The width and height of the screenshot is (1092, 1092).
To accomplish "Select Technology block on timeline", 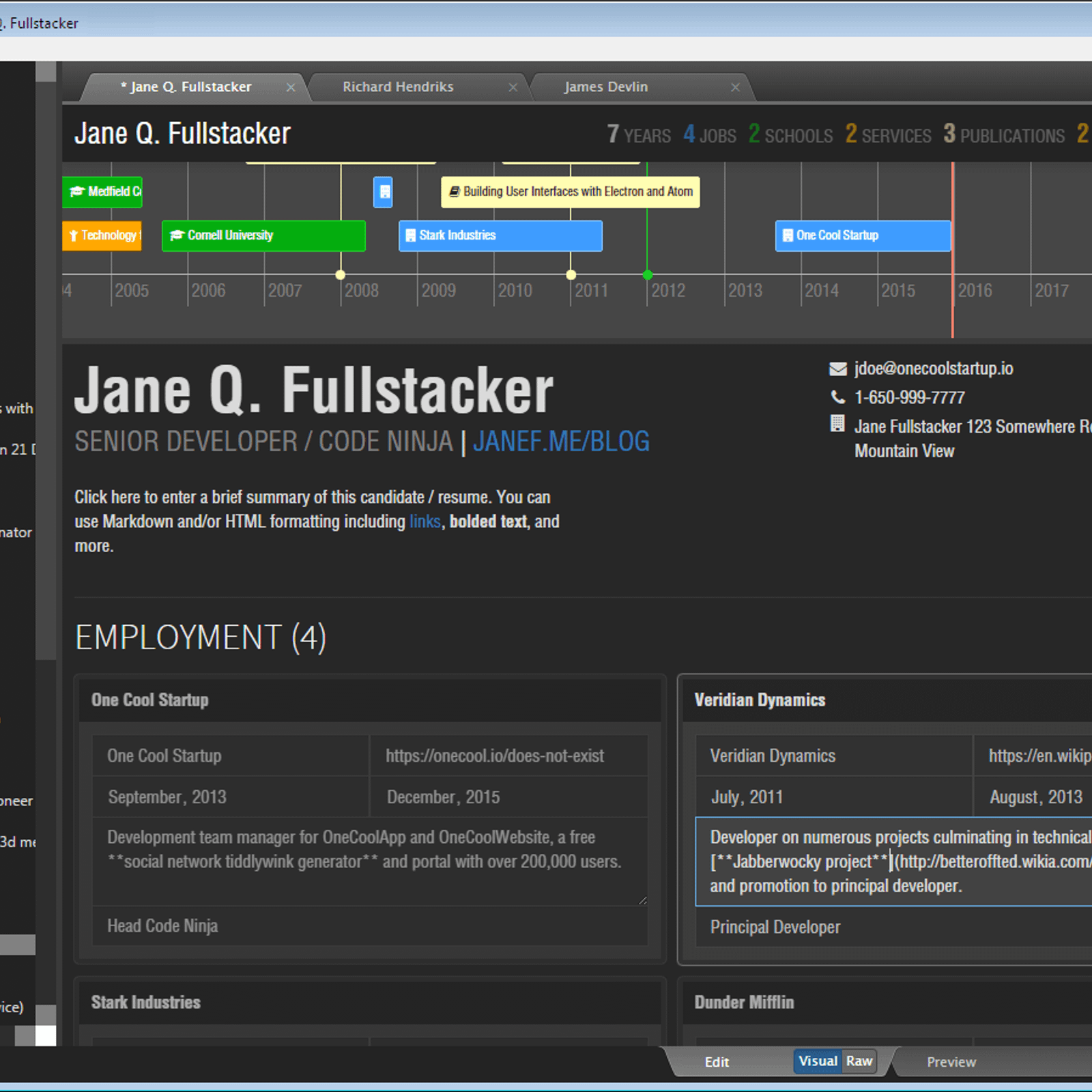I will [102, 235].
